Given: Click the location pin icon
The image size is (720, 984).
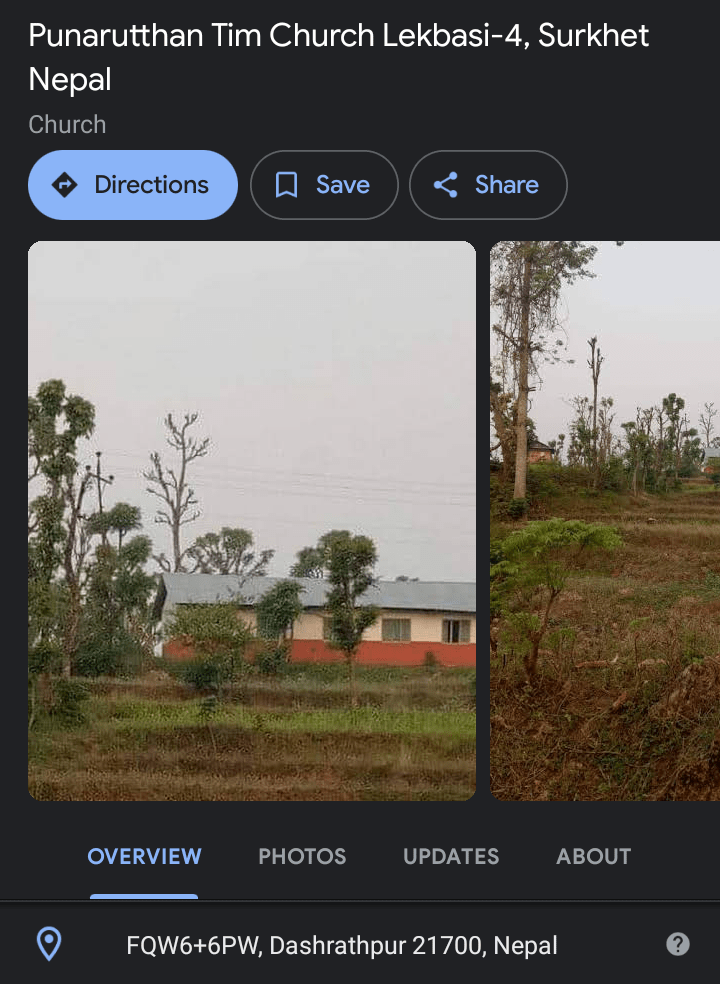Looking at the screenshot, I should click(49, 944).
